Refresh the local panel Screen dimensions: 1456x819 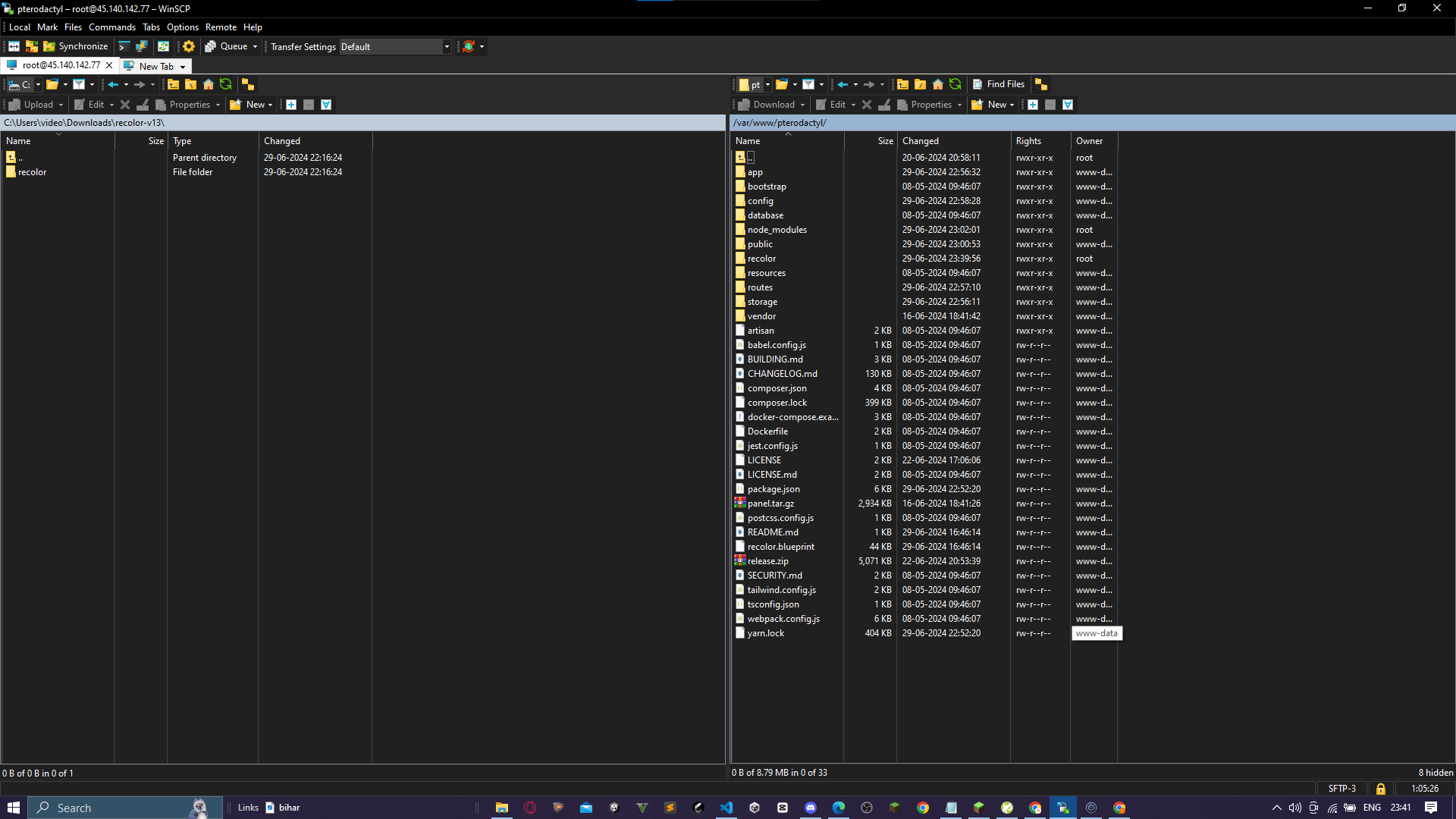click(x=226, y=84)
